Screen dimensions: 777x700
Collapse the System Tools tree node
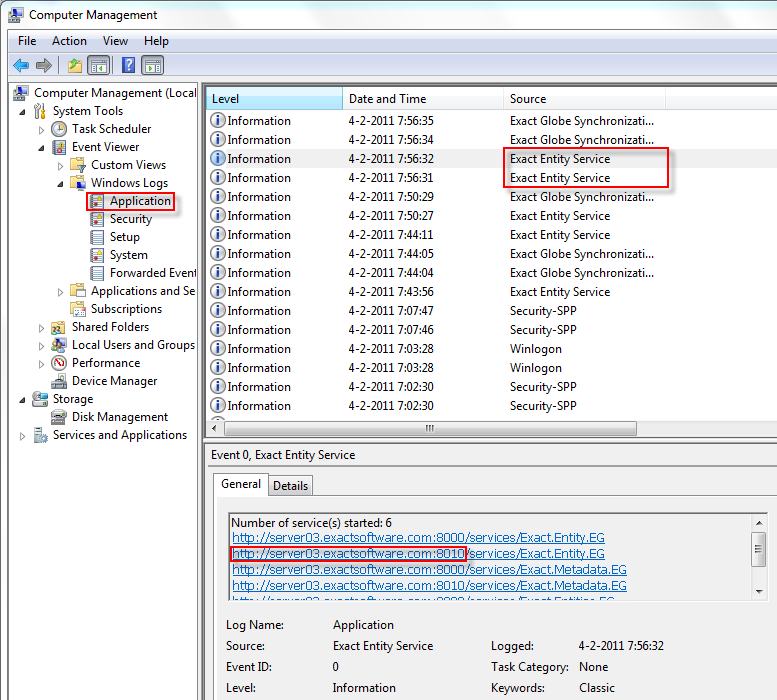[23, 112]
